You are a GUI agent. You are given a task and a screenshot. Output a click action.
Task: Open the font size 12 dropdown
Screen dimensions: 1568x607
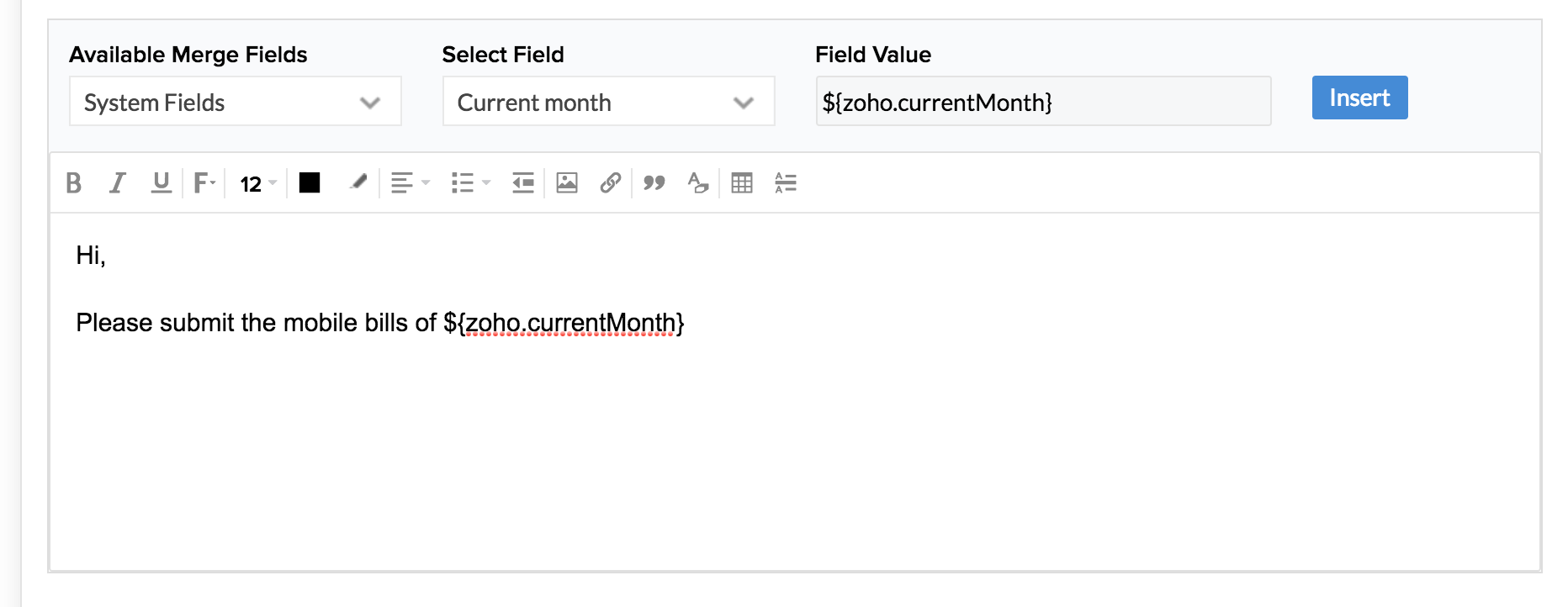pos(257,183)
